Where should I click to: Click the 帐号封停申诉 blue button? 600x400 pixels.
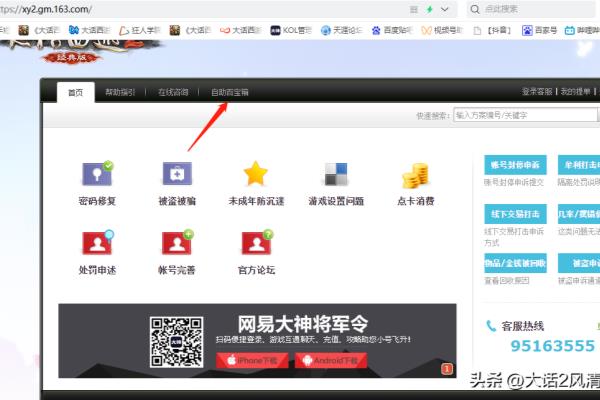515,165
